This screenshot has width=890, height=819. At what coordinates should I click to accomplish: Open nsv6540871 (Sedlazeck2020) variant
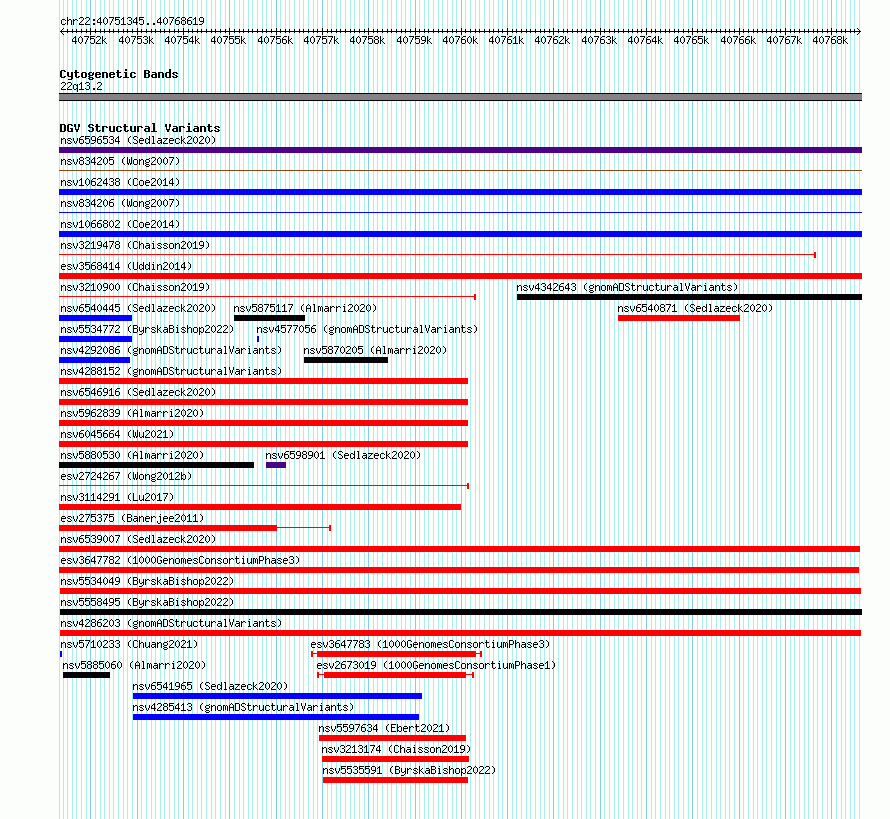pyautogui.click(x=695, y=308)
